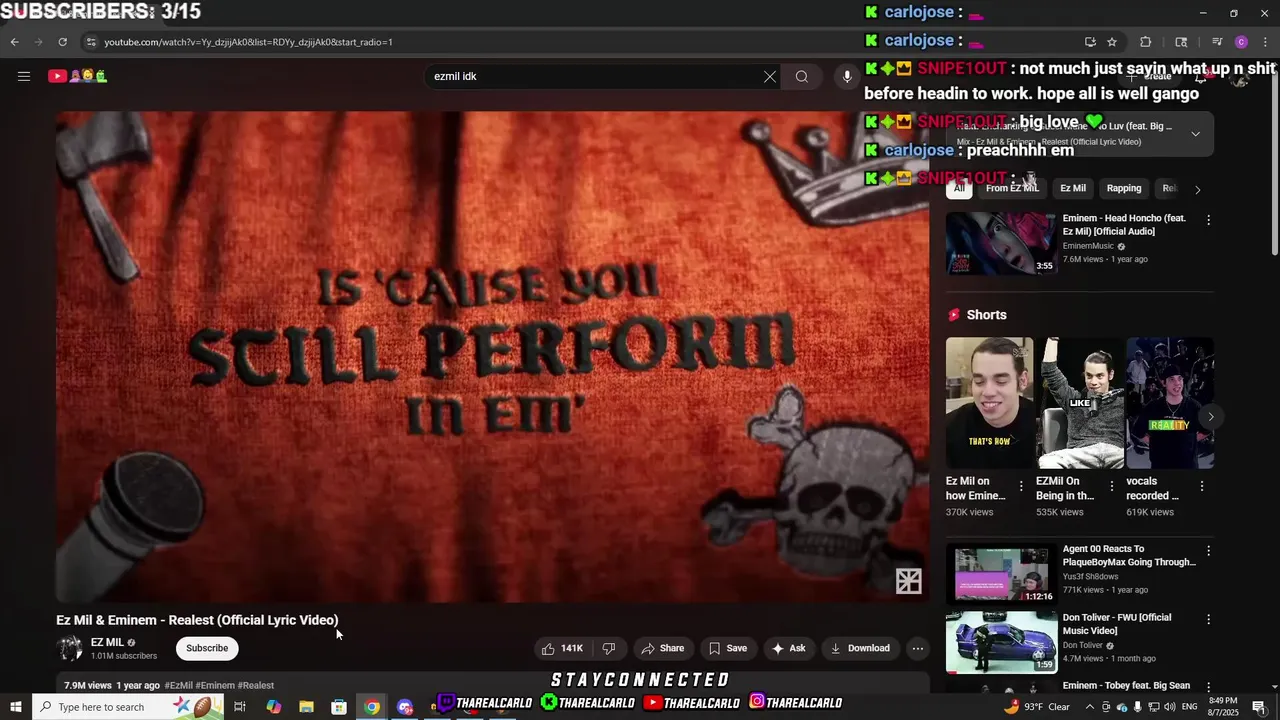1280x720 pixels.
Task: Open menu for 'EZMil On Being in th...' short
Action: pos(1111,486)
